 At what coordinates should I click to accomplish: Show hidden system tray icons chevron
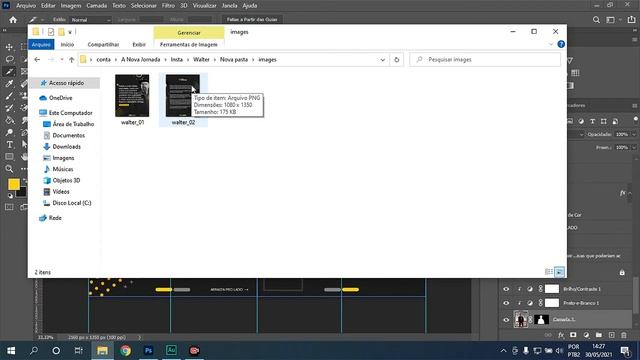pyautogui.click(x=503, y=351)
